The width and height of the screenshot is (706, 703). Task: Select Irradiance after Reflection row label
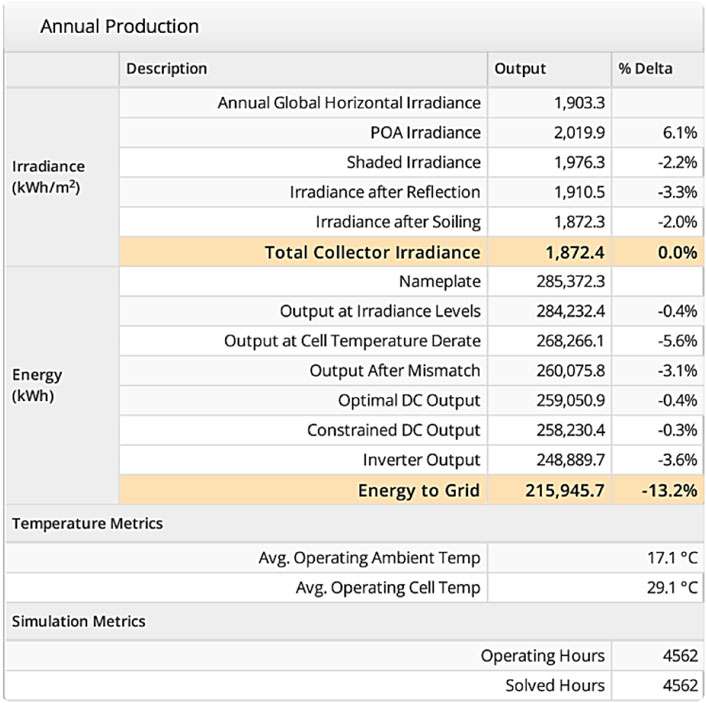coord(385,192)
